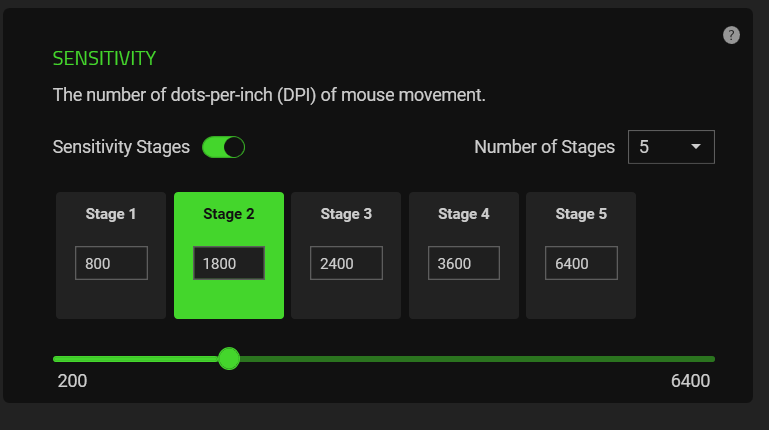Viewport: 769px width, 430px height.
Task: Click the Stage 3 DPI field showing 2400
Action: [346, 263]
